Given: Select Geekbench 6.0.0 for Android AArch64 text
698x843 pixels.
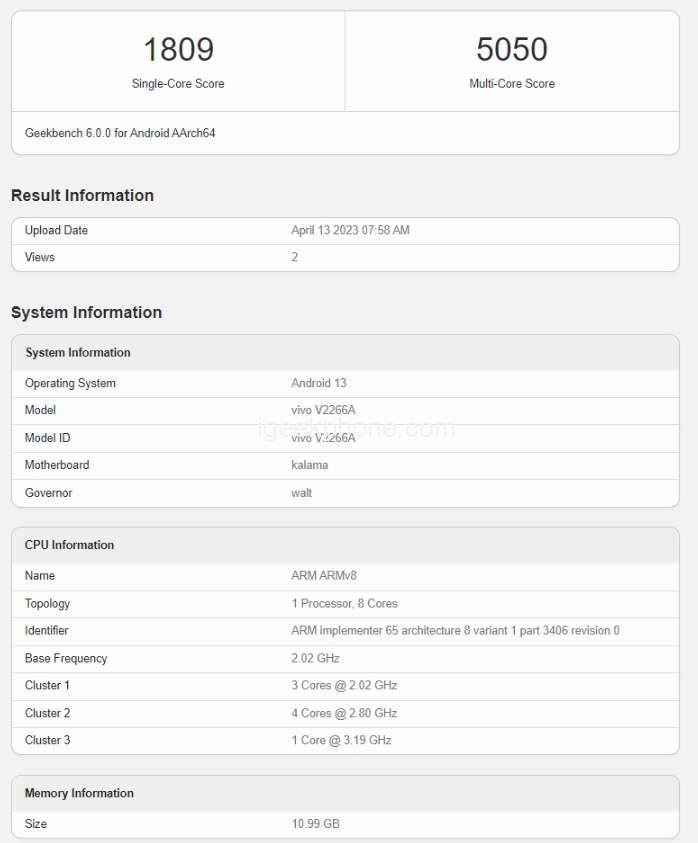Looking at the screenshot, I should (x=120, y=133).
